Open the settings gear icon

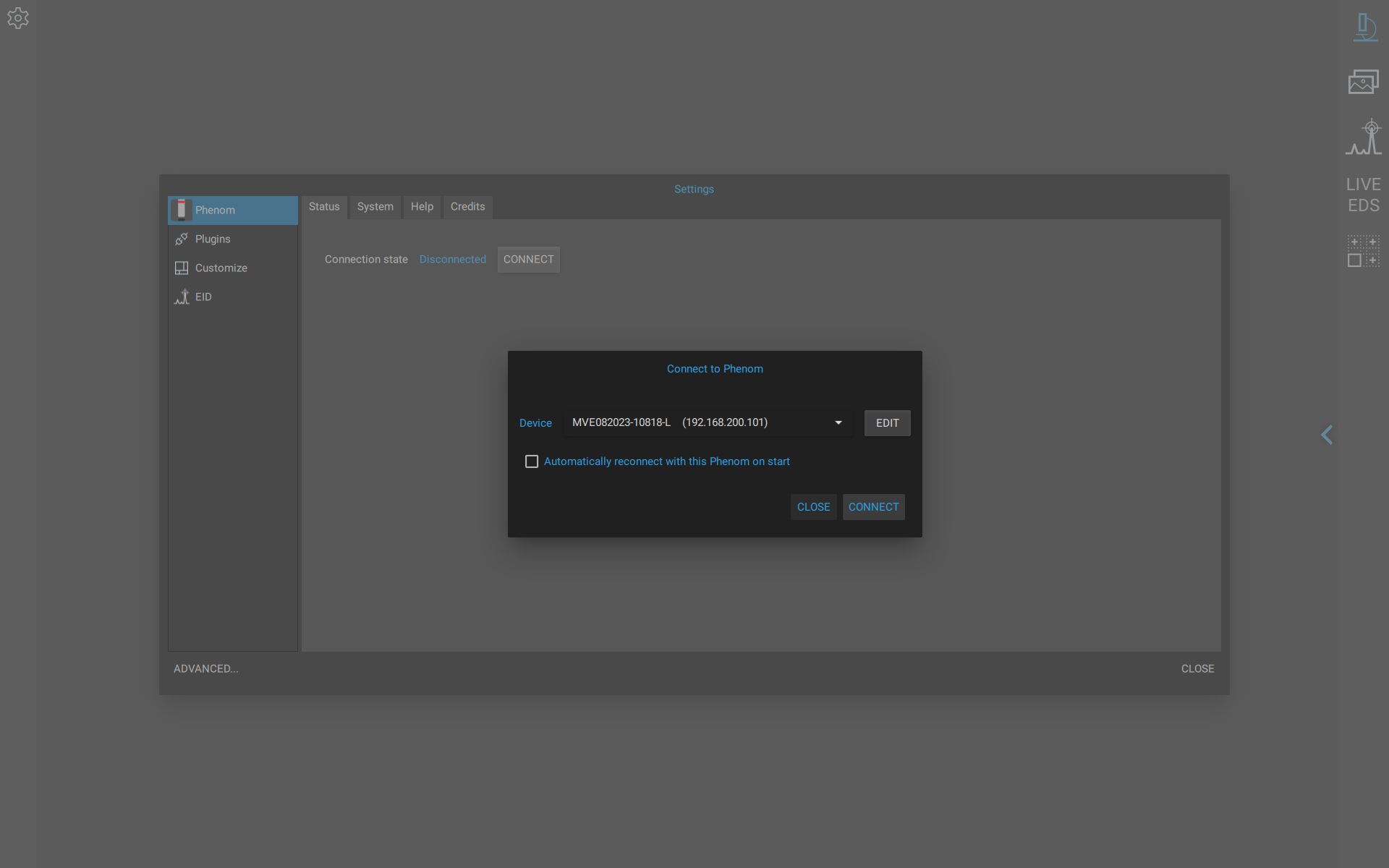coord(18,18)
